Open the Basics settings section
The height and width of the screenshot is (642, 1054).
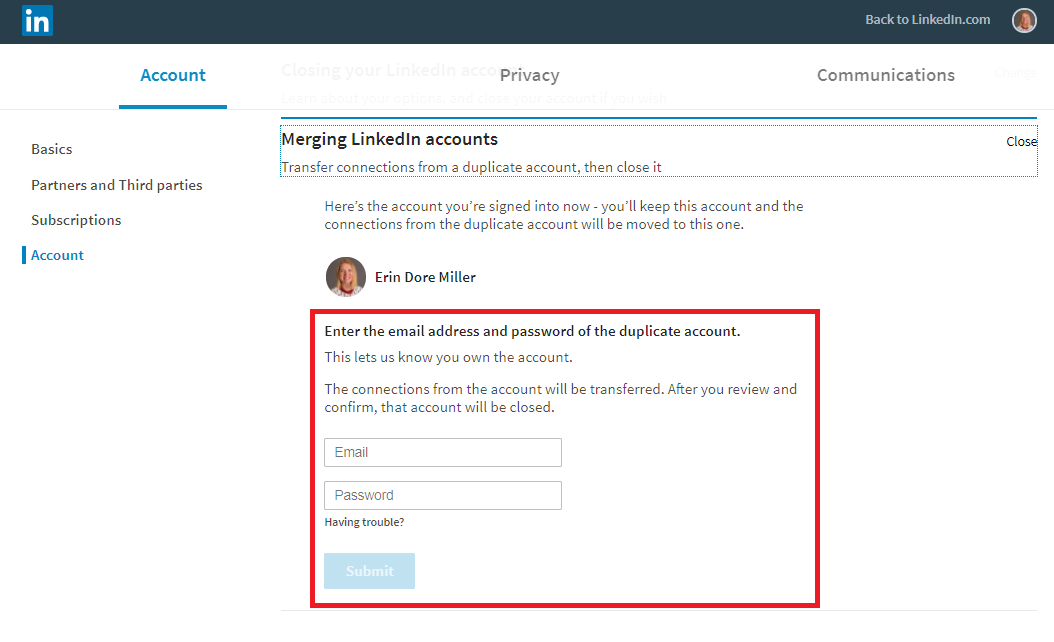click(x=51, y=149)
